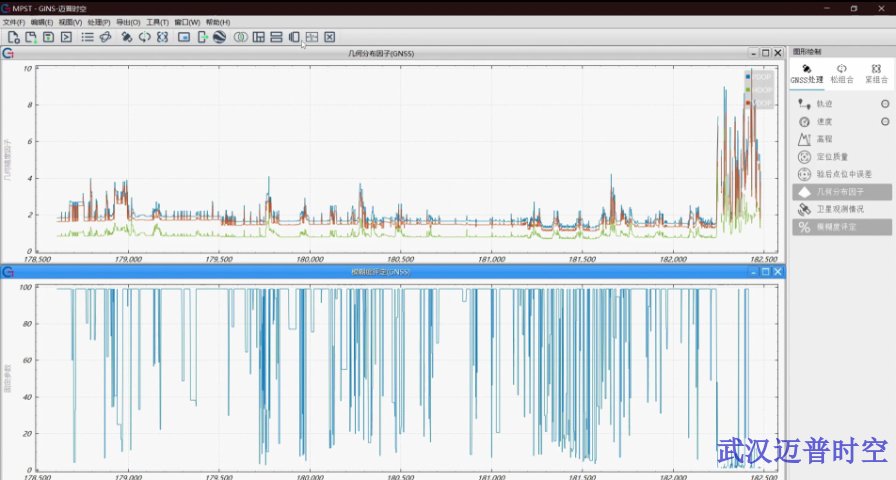This screenshot has width=896, height=480.
Task: Click the tile windows horizontally toolbar icon
Action: point(276,37)
